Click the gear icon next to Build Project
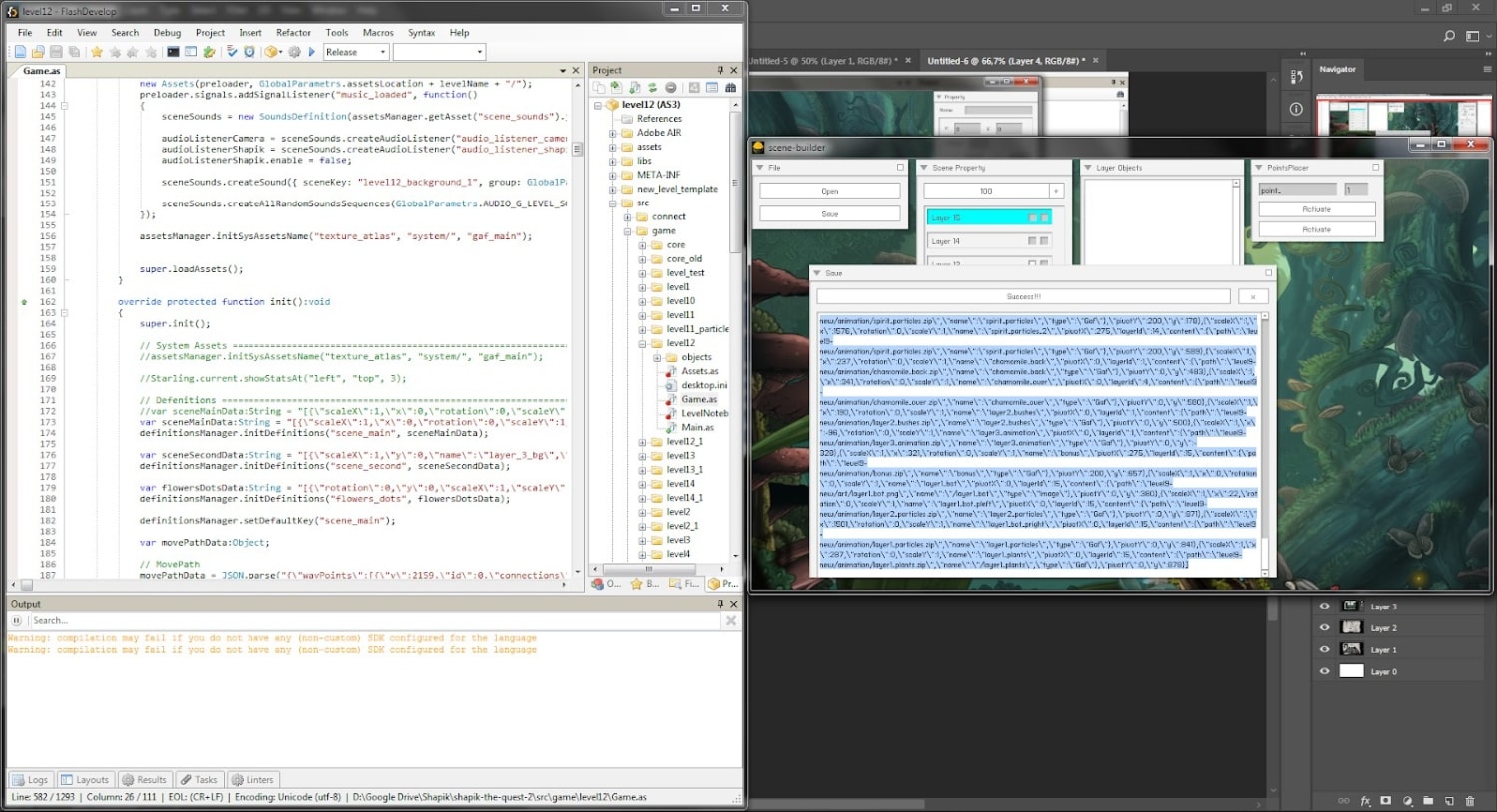This screenshot has width=1497, height=812. (294, 52)
